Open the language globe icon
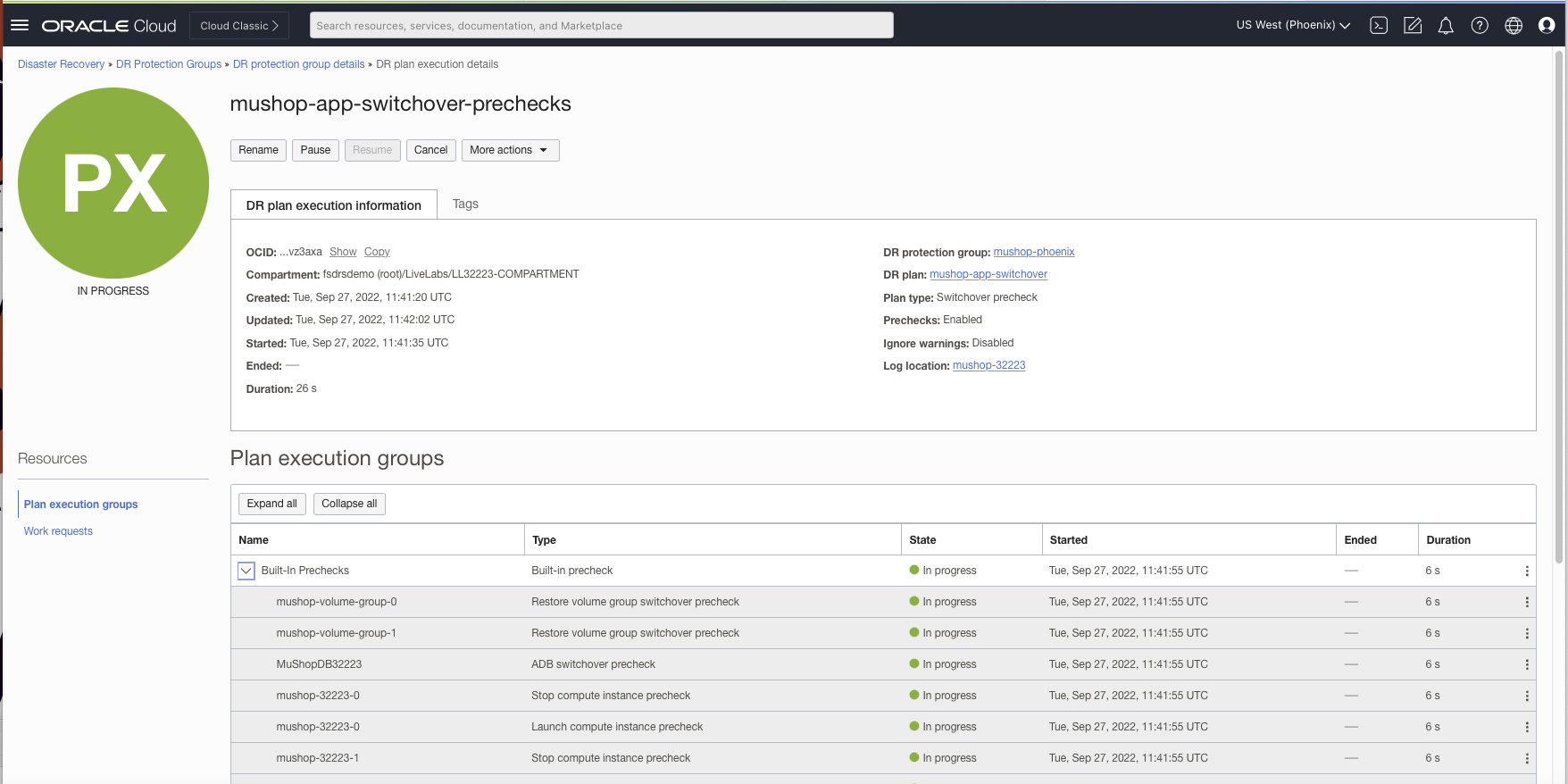Viewport: 1568px width, 784px height. coord(1514,26)
